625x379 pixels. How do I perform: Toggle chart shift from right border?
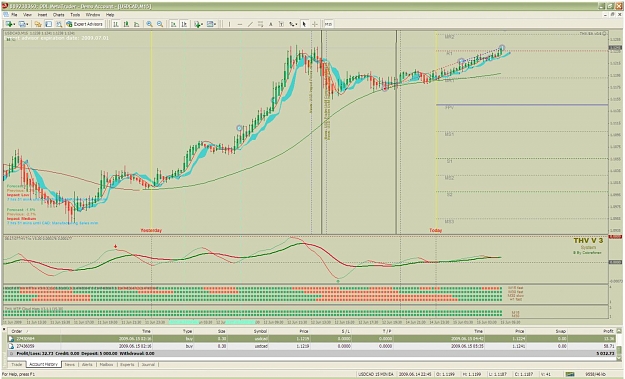pyautogui.click(x=184, y=24)
